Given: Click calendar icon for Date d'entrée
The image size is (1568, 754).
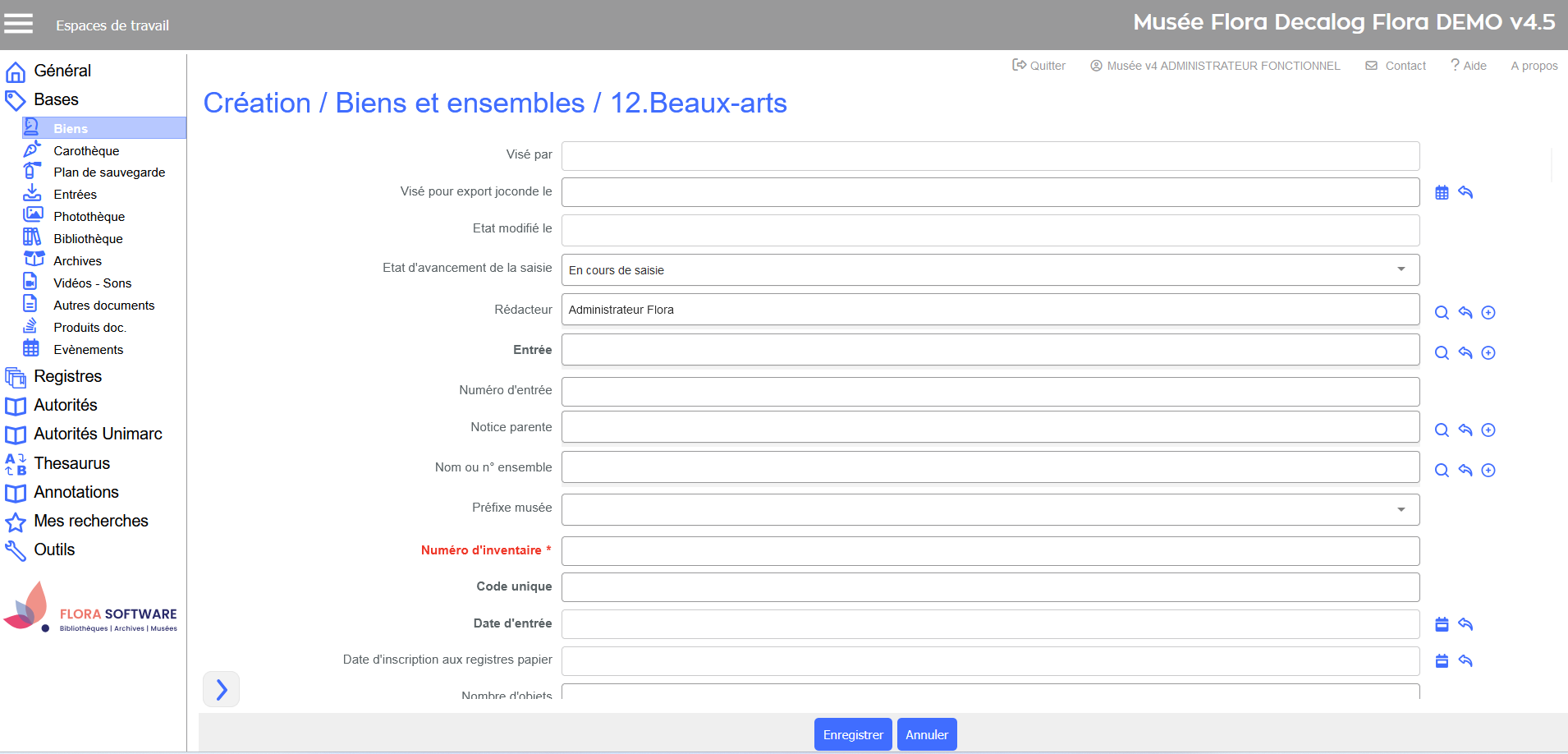Looking at the screenshot, I should (x=1442, y=624).
